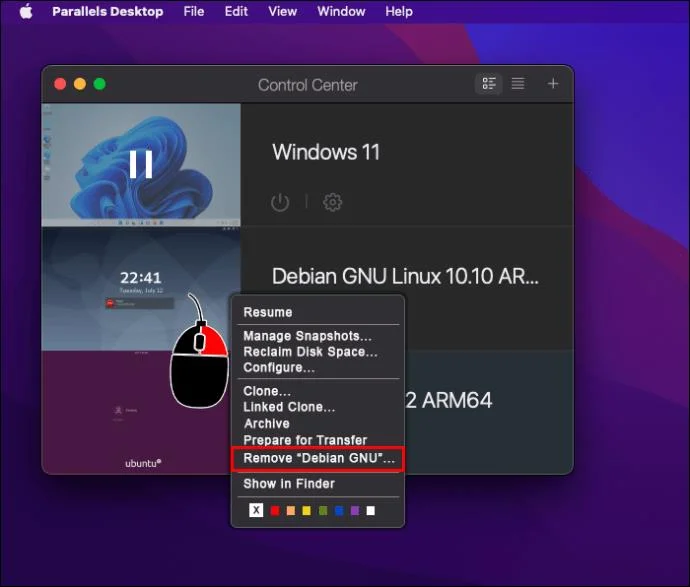The image size is (690, 587).
Task: Switch Control Center to compact list view
Action: [x=518, y=84]
